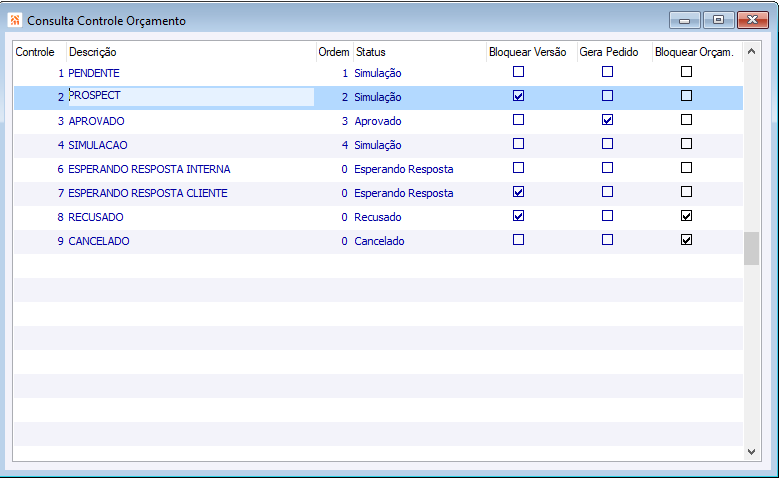779x480 pixels.
Task: Uncheck Gera Pedido for APROVADO row
Action: click(607, 120)
